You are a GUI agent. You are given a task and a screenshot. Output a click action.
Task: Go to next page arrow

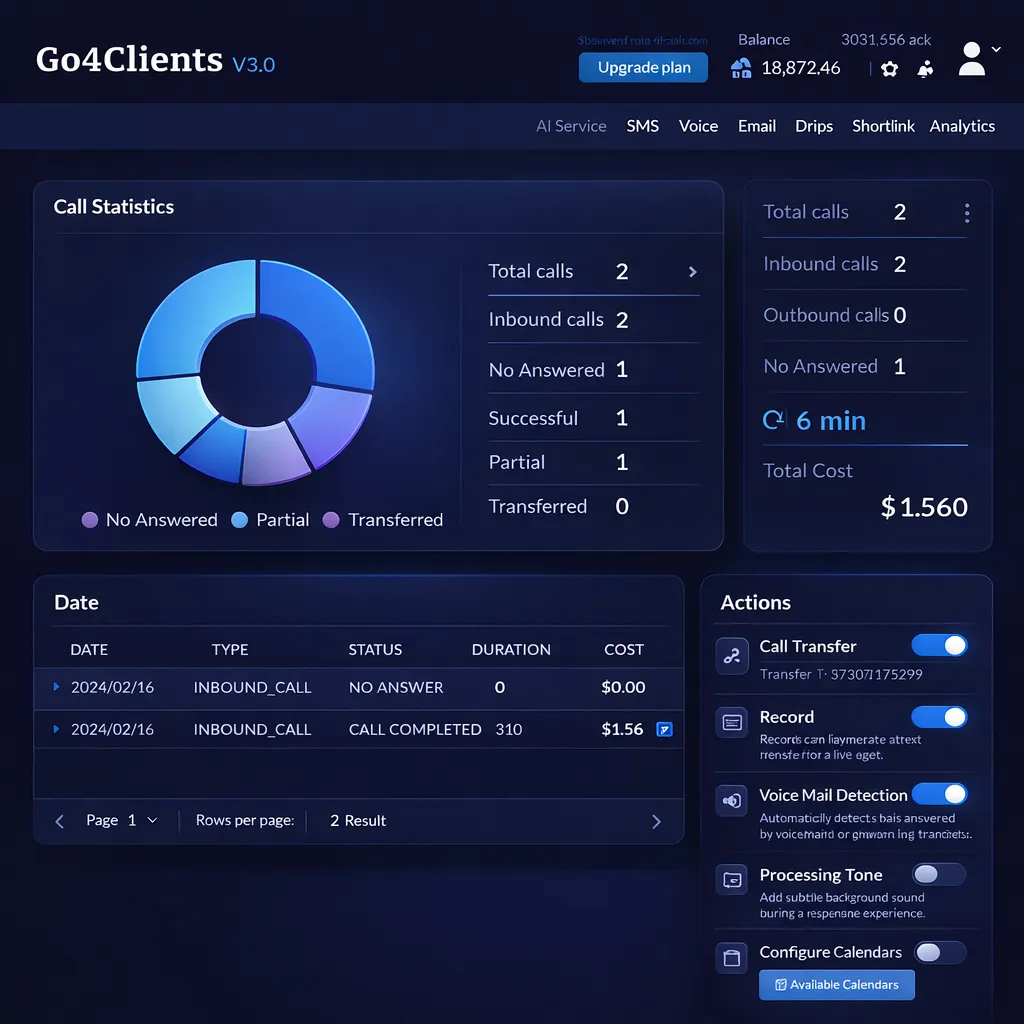coord(656,821)
